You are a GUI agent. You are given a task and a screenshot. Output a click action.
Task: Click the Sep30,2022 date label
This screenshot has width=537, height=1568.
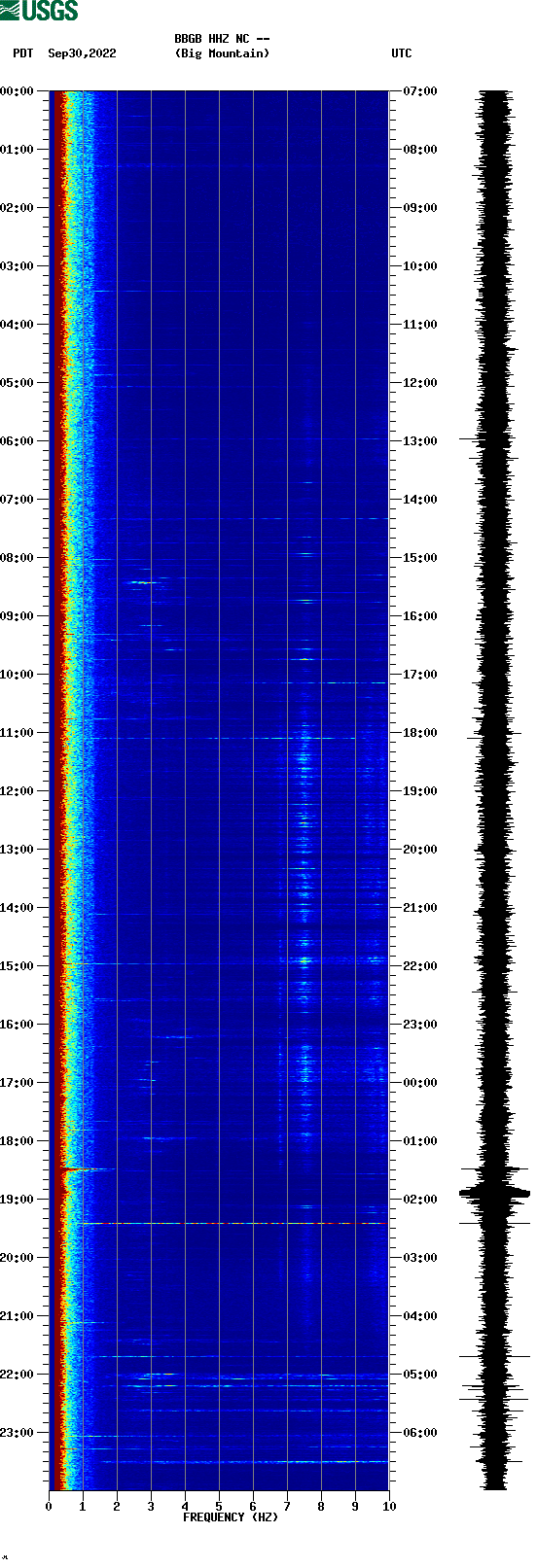82,53
